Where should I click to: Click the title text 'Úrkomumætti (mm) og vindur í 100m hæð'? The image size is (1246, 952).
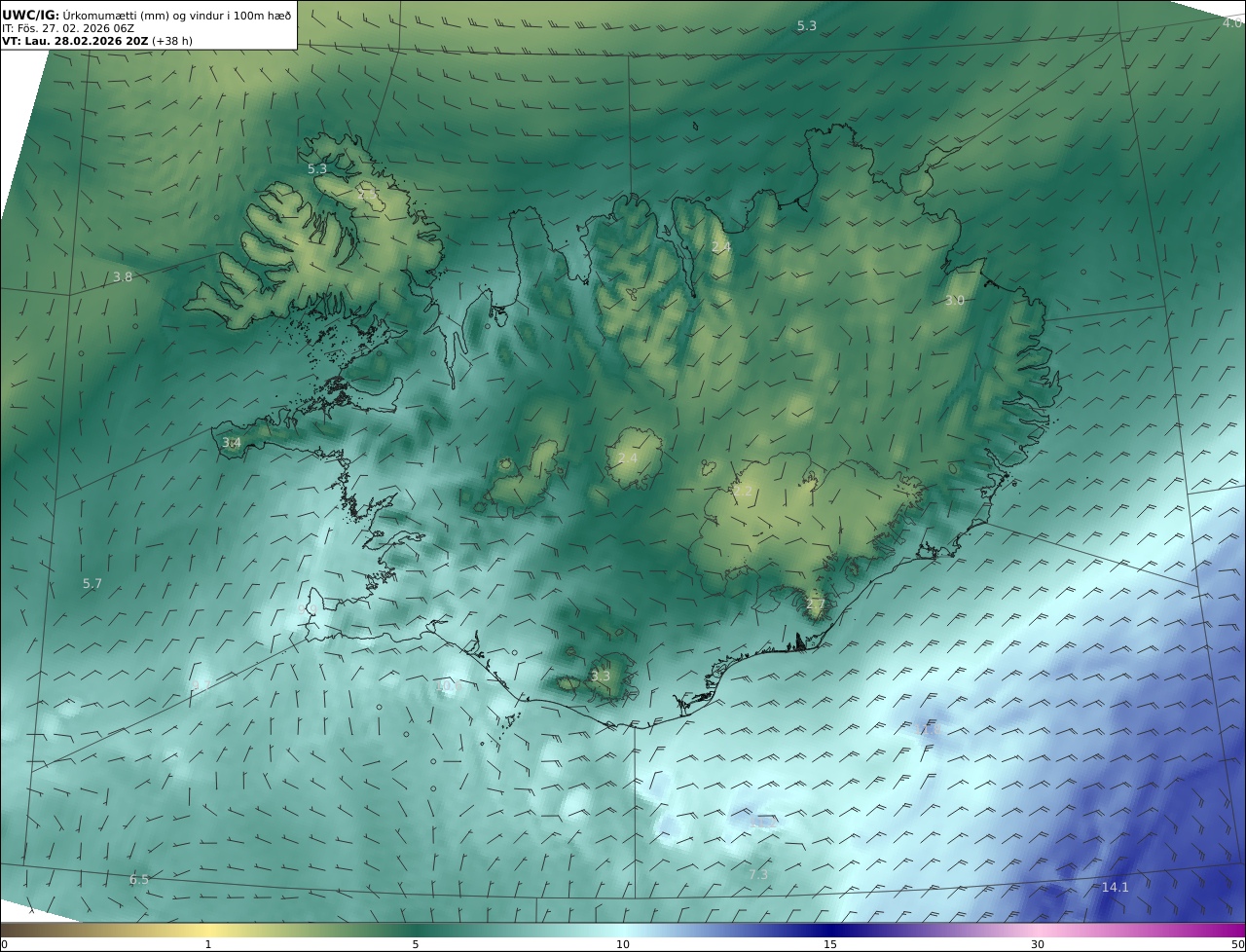176,16
